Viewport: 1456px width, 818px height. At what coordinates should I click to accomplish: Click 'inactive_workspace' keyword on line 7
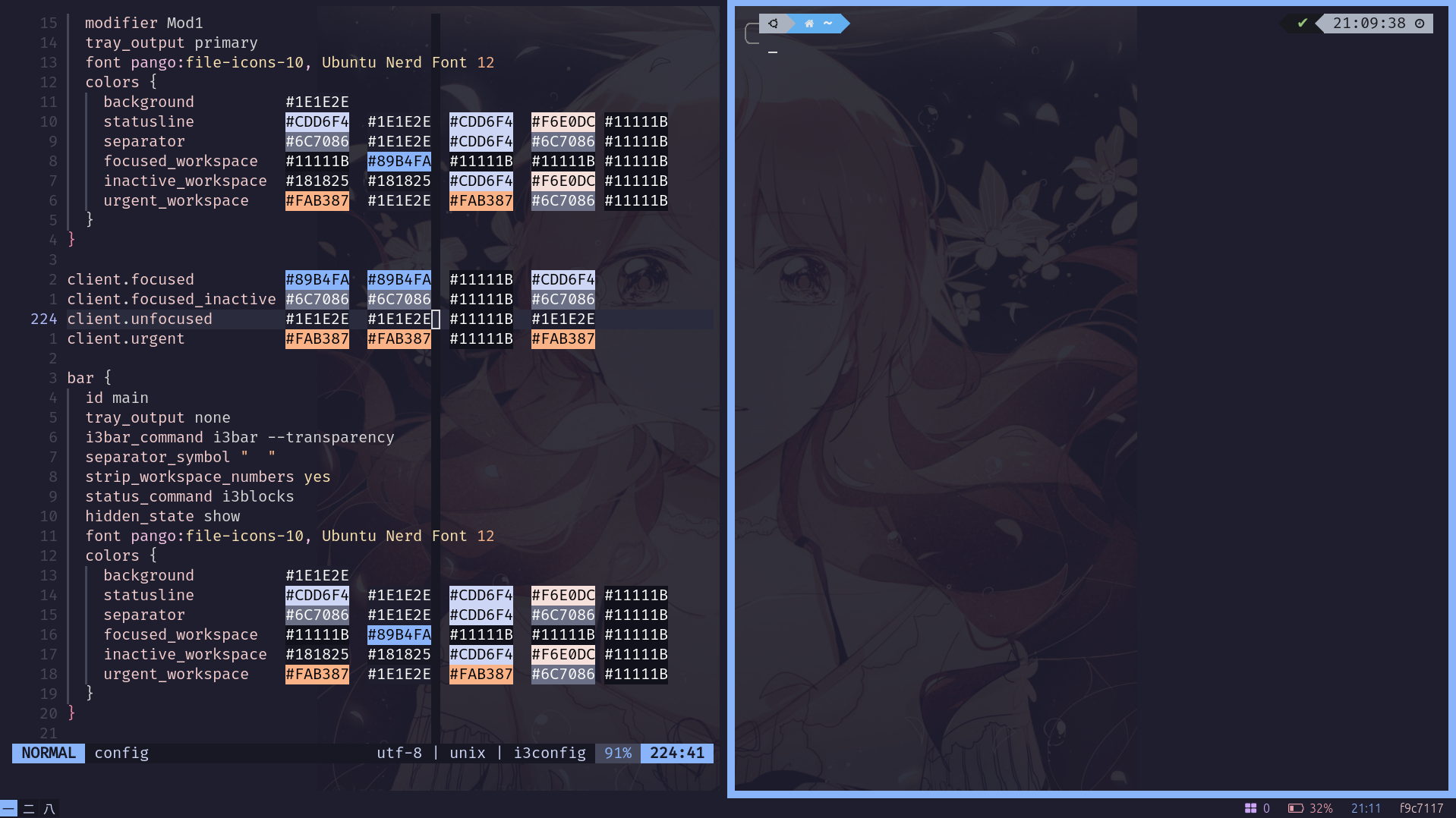185,181
